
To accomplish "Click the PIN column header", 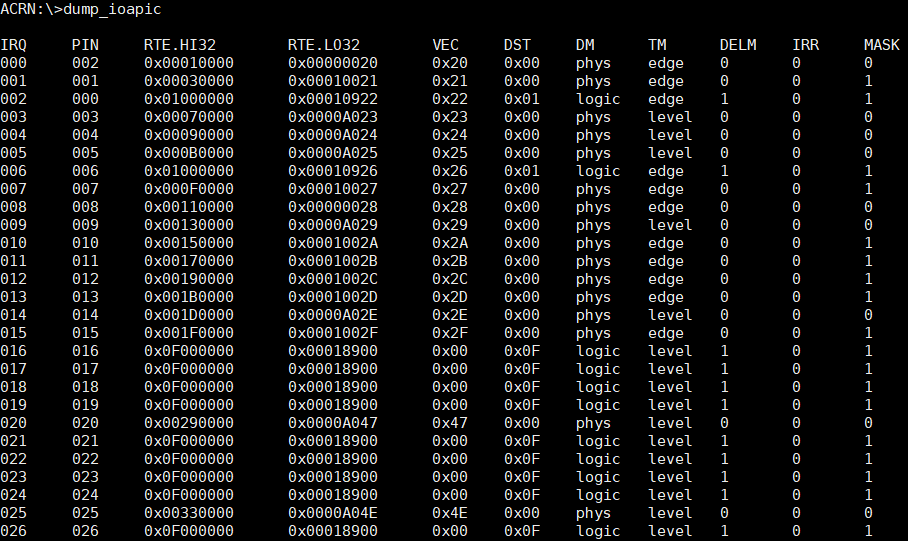I will pos(85,45).
